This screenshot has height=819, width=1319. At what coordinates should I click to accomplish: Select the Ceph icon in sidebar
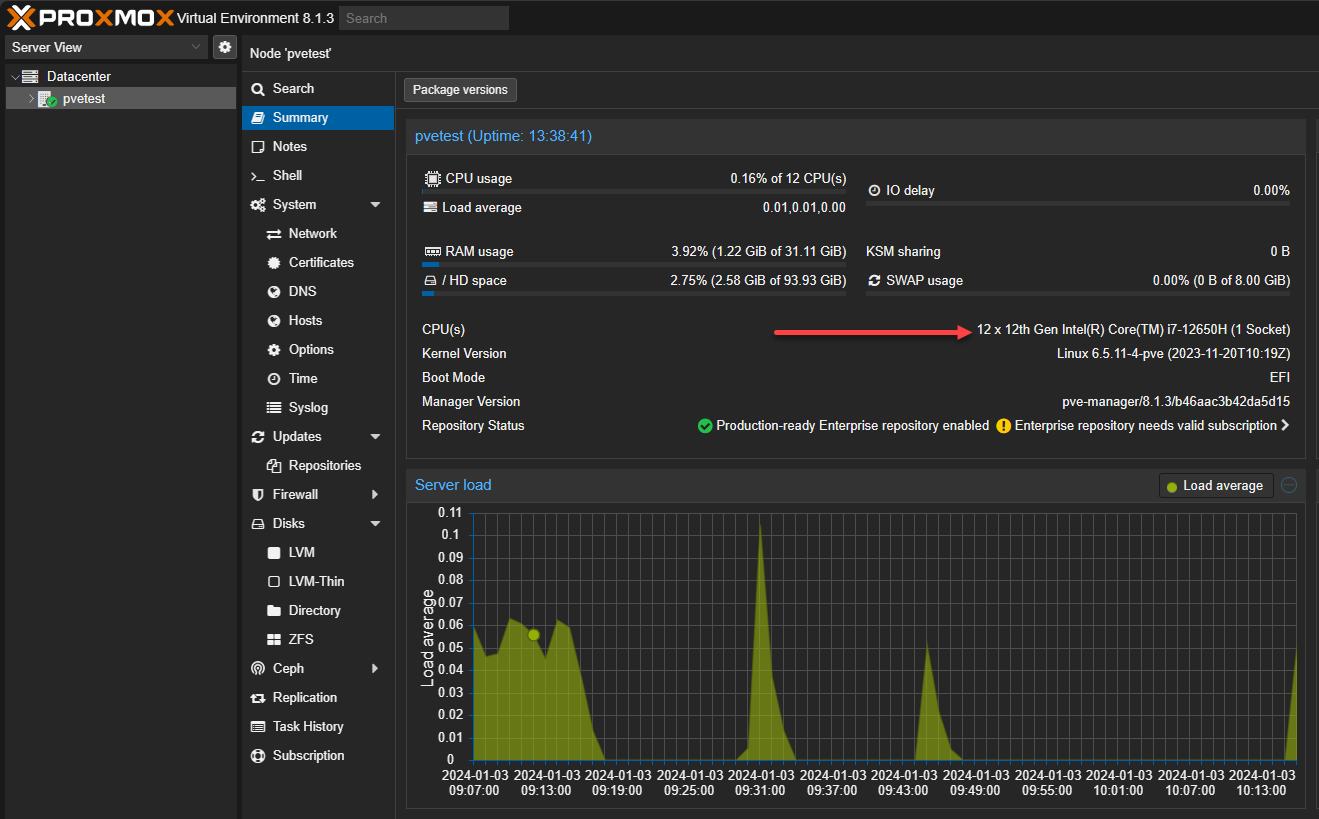point(257,669)
